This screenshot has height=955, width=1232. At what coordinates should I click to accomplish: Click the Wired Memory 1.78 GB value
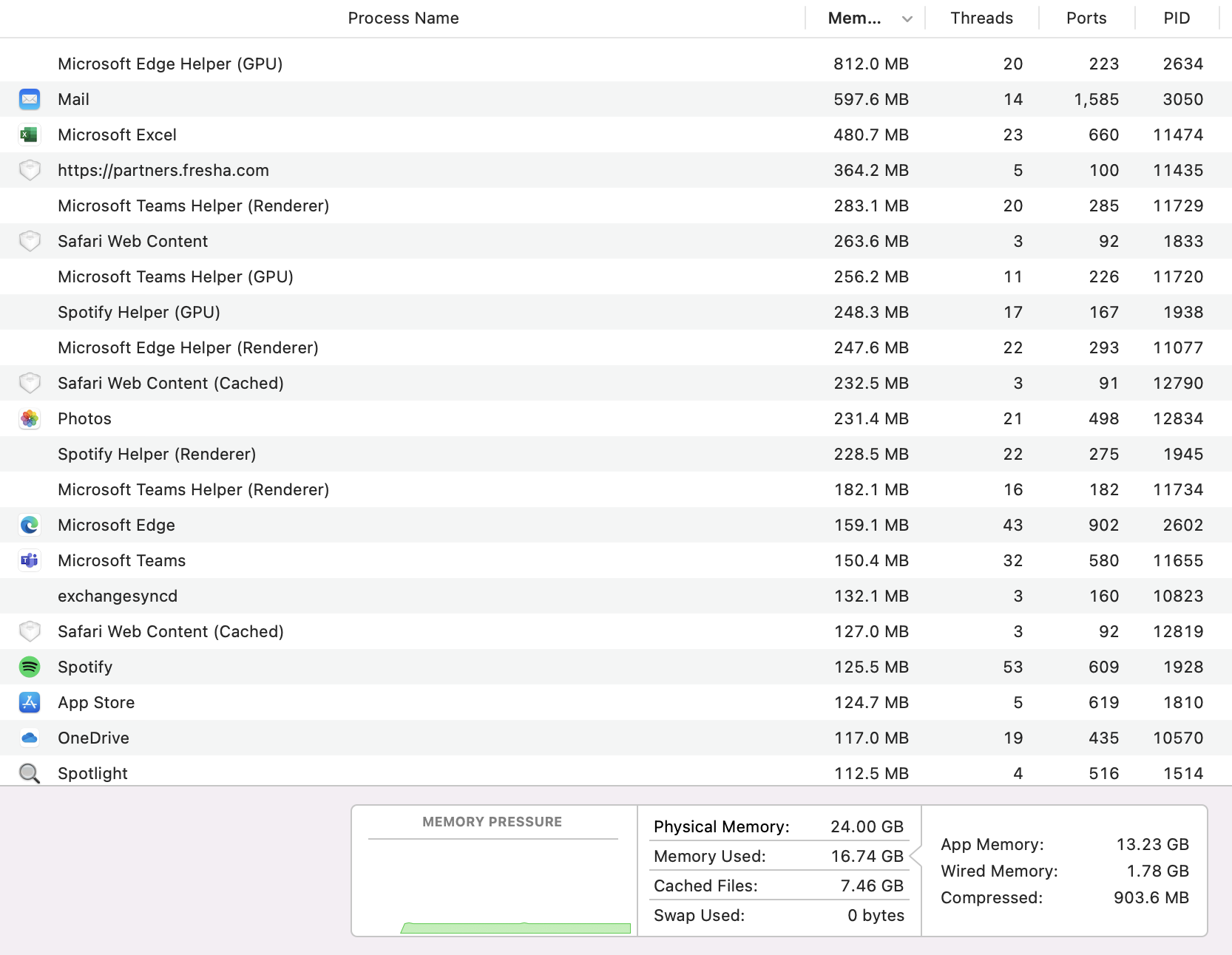(1157, 871)
